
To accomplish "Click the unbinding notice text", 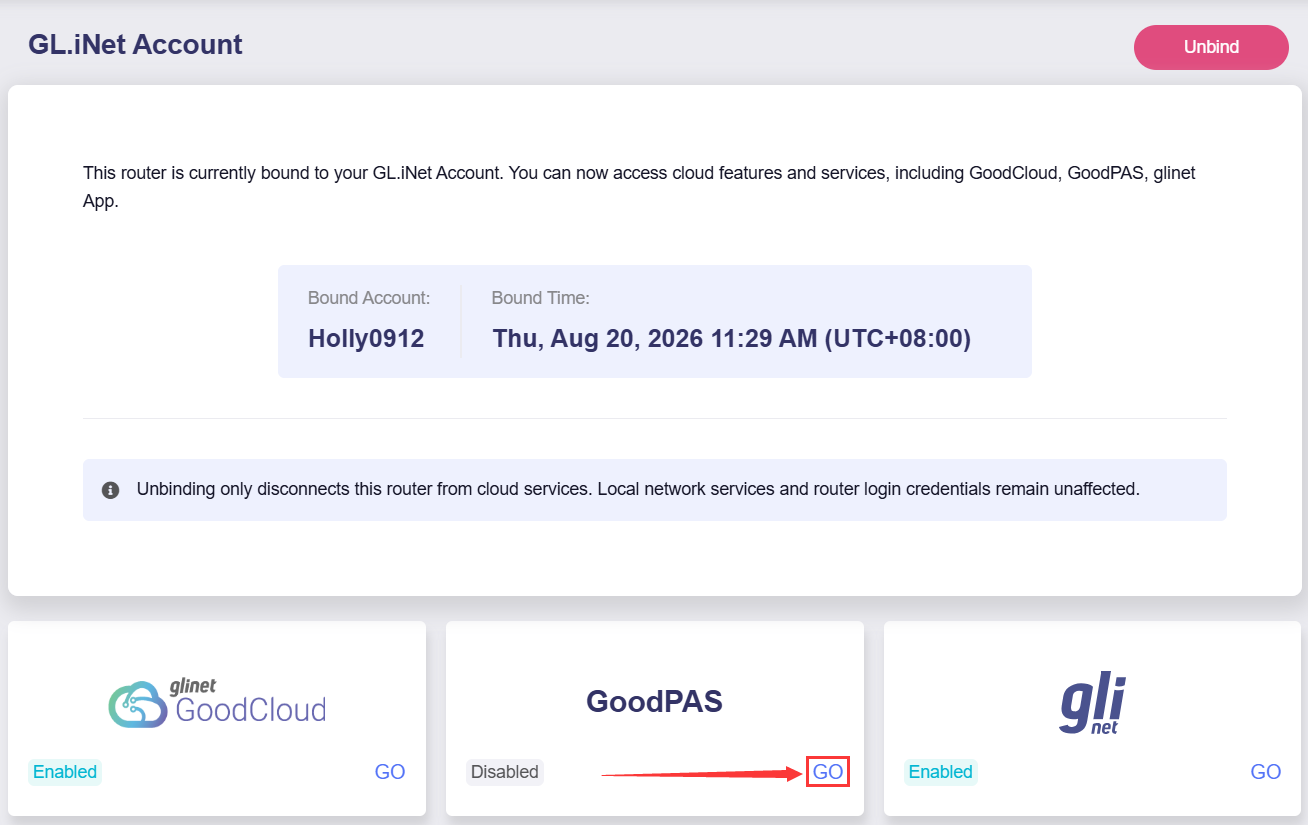I will pyautogui.click(x=638, y=490).
